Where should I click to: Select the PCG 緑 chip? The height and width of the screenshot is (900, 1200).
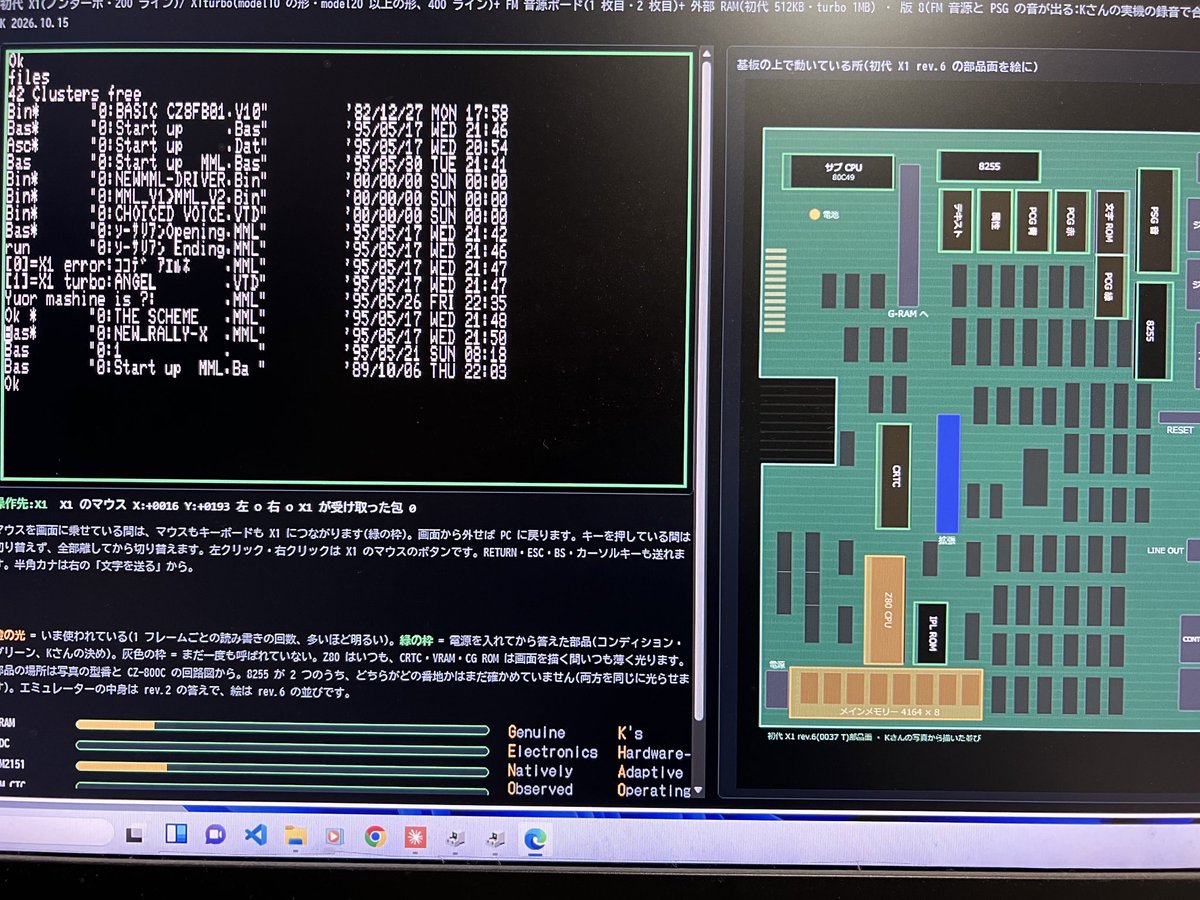(x=1110, y=286)
